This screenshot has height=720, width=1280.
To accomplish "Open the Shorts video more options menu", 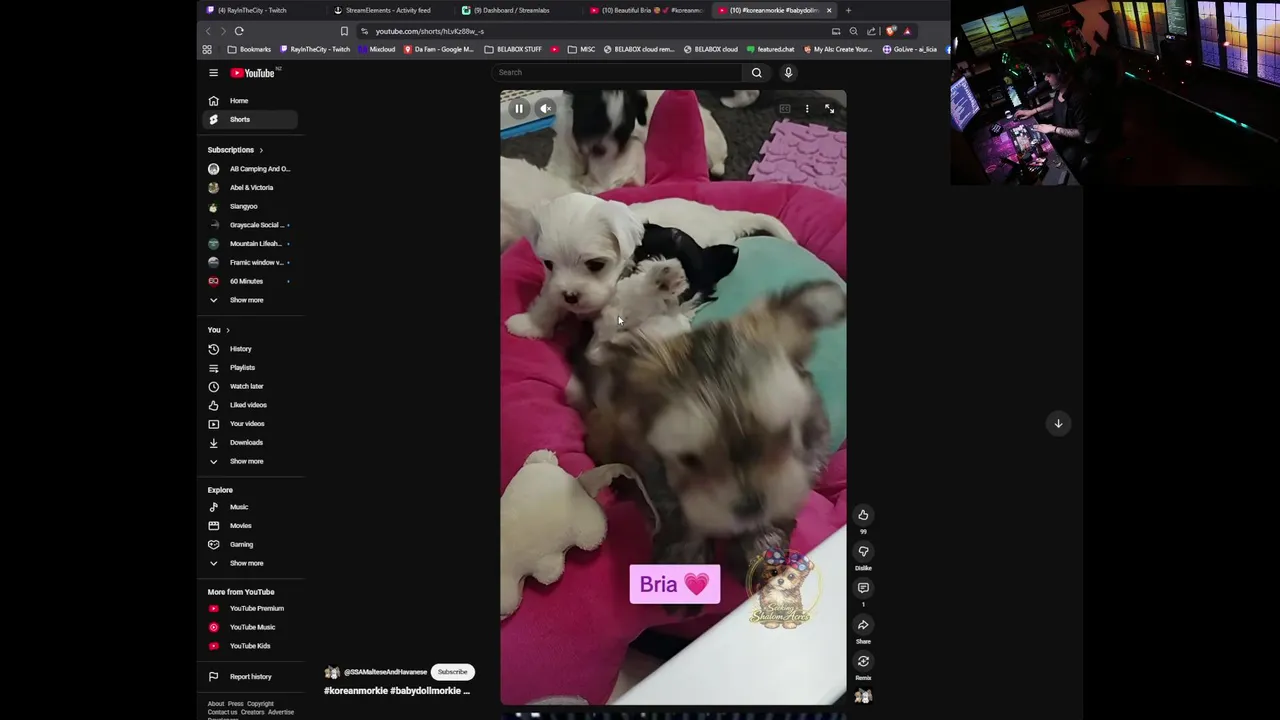I will point(807,108).
